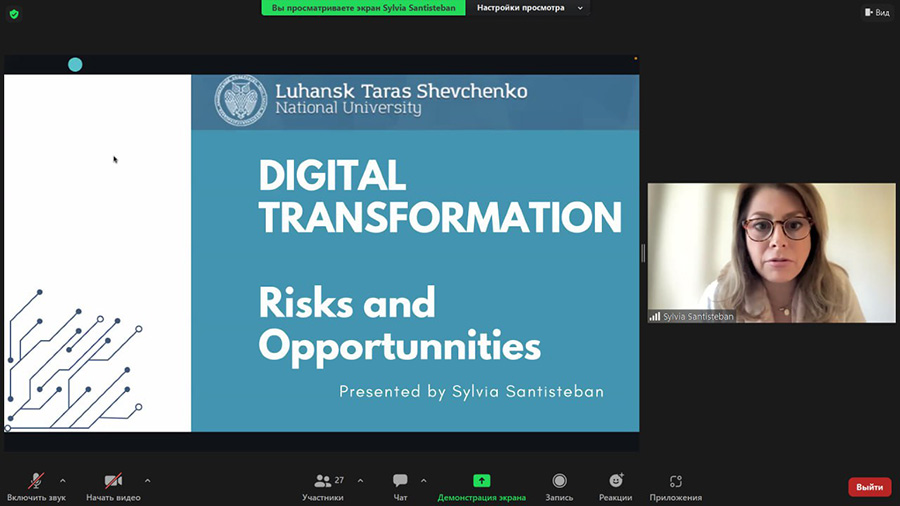Select Sylvia Santisteban's video thumbnail
Viewport: 900px width, 506px height.
pyautogui.click(x=771, y=253)
